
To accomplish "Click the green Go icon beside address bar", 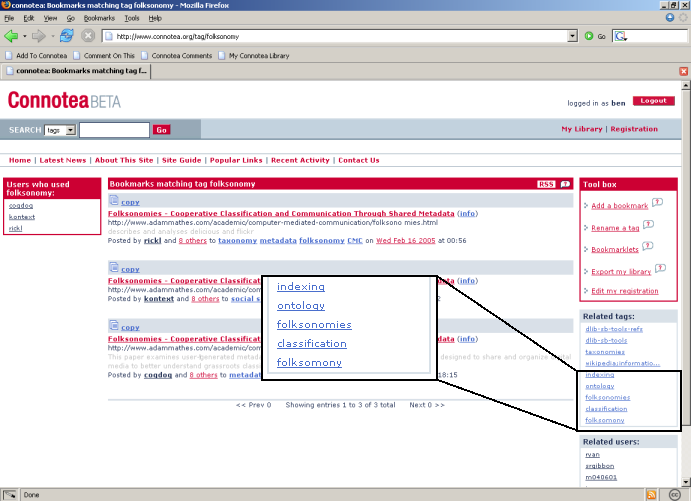I will 589,36.
